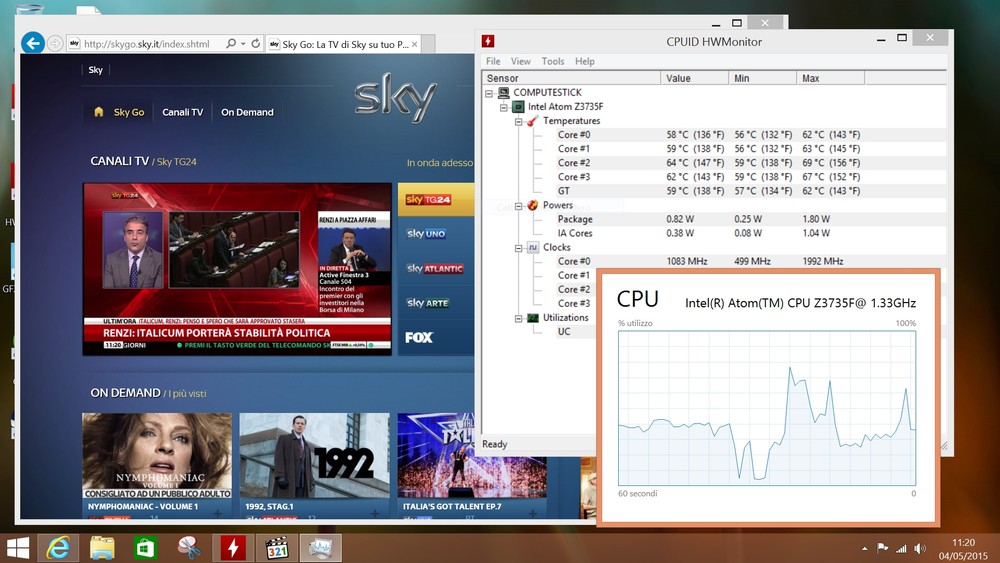The height and width of the screenshot is (563, 1000).
Task: Open the Nymphomaniac Volume 1 thumbnail
Action: 157,455
